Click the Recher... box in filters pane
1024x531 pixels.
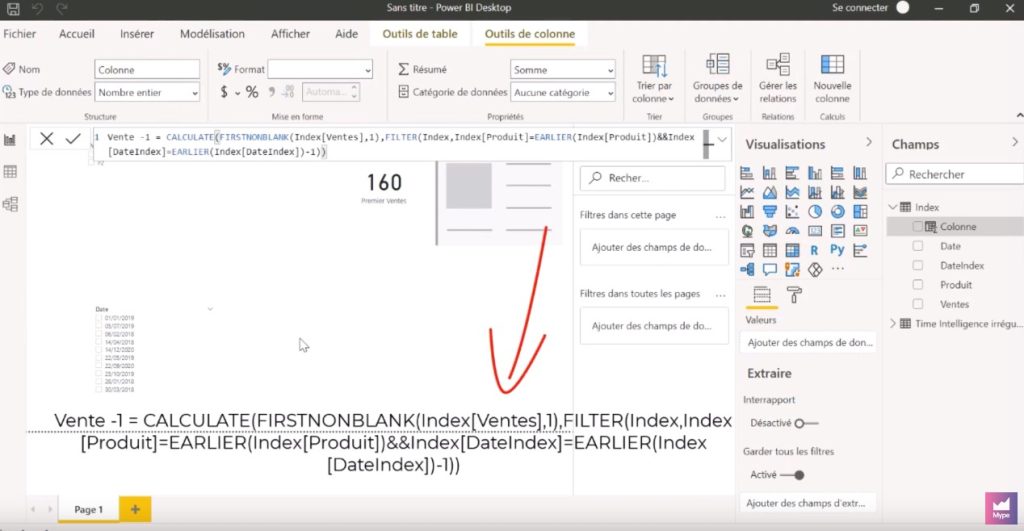(x=652, y=178)
